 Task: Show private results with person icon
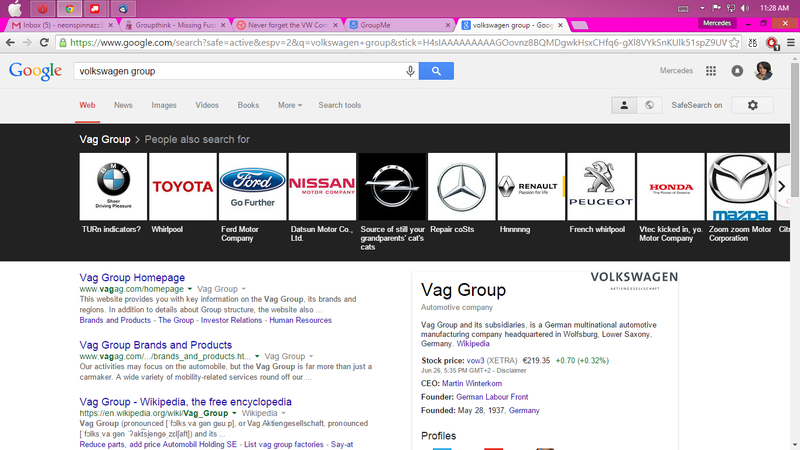(x=624, y=105)
